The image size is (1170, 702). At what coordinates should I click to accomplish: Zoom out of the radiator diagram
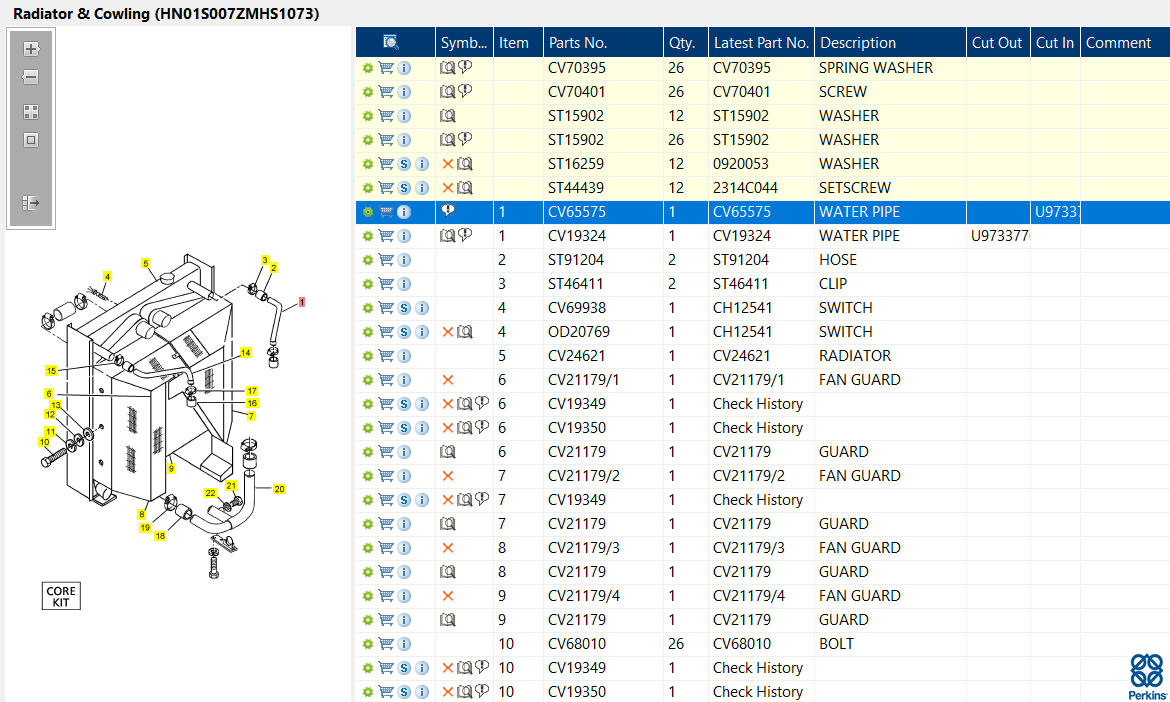point(31,77)
